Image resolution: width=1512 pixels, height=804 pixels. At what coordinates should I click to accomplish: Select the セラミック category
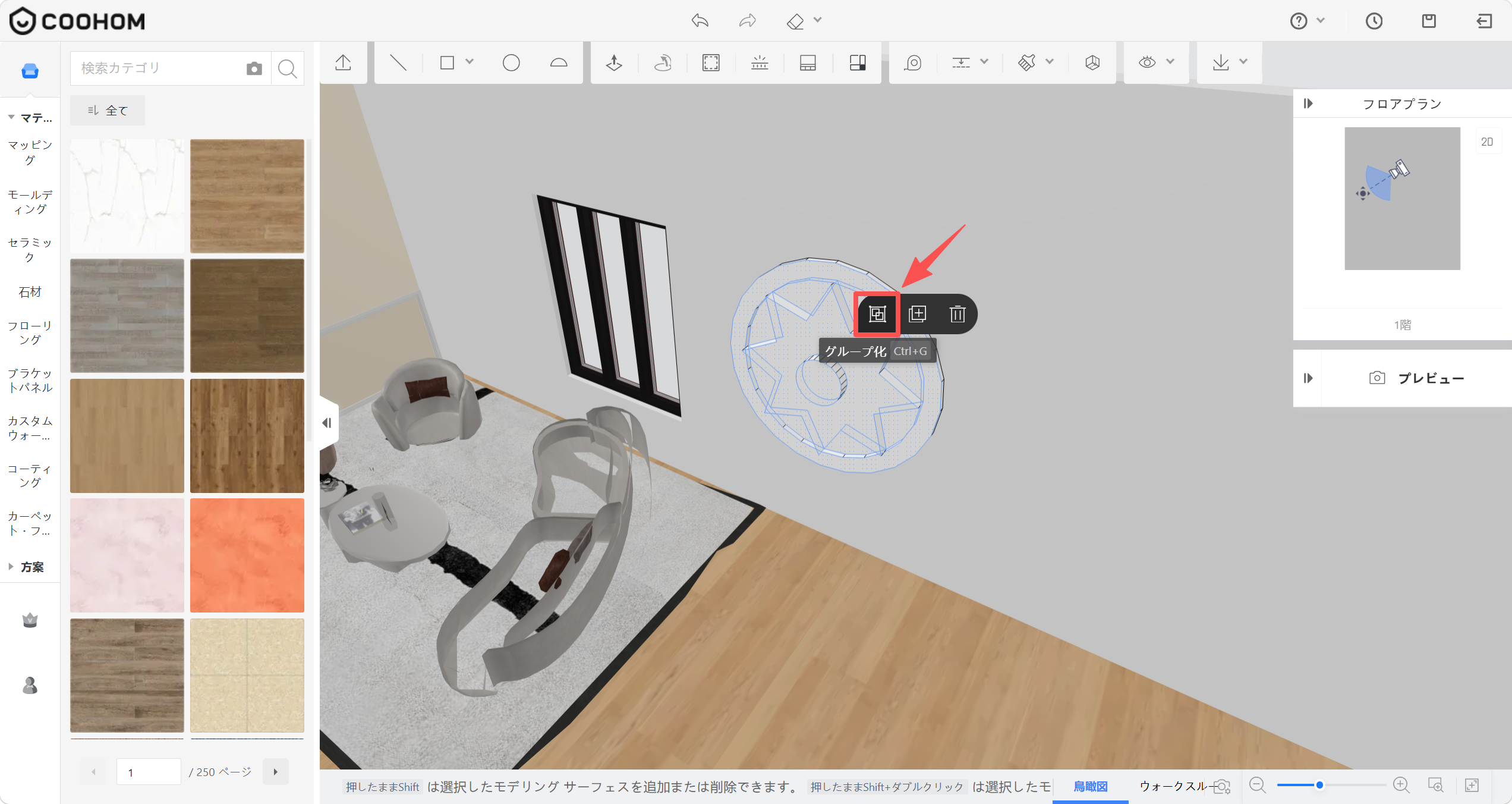[30, 250]
